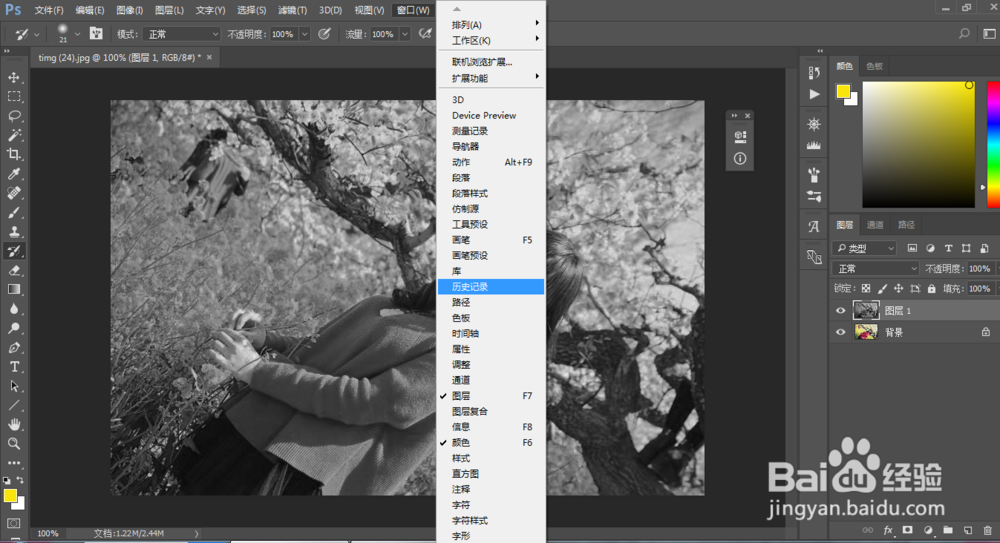Viewport: 1000px width, 543px height.
Task: Click the create new layer icon
Action: coord(968,530)
